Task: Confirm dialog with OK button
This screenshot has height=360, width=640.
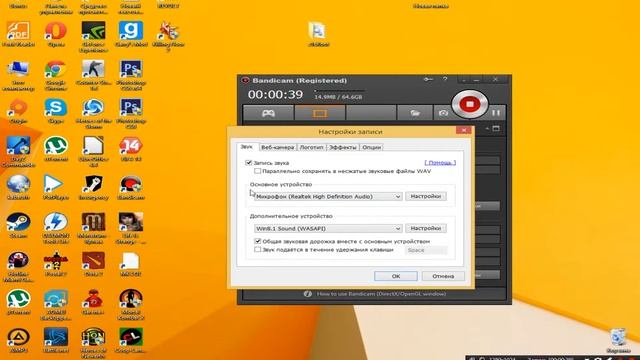Action: pyautogui.click(x=396, y=276)
